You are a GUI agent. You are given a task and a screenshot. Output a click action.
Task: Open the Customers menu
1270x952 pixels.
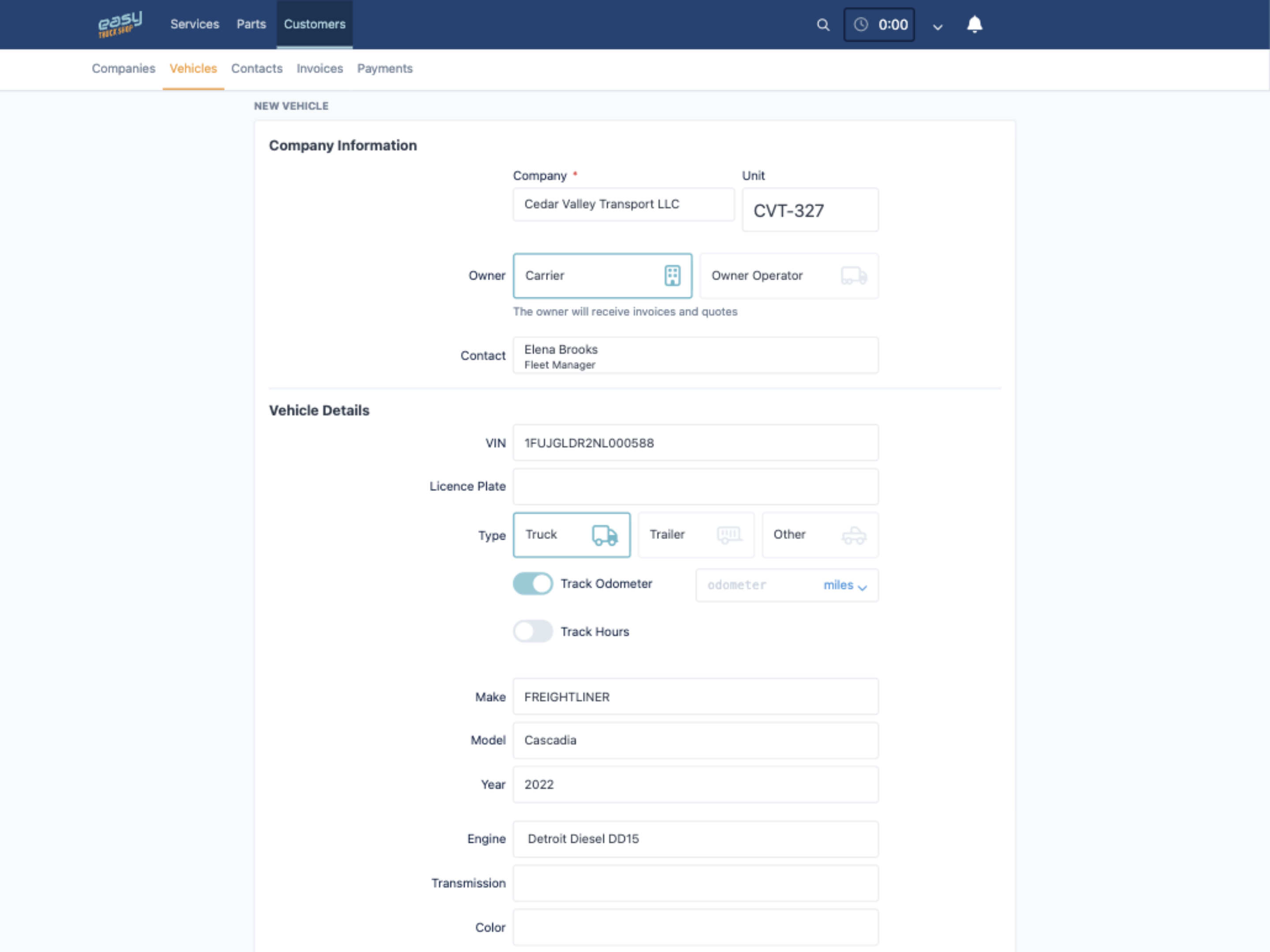click(x=314, y=24)
